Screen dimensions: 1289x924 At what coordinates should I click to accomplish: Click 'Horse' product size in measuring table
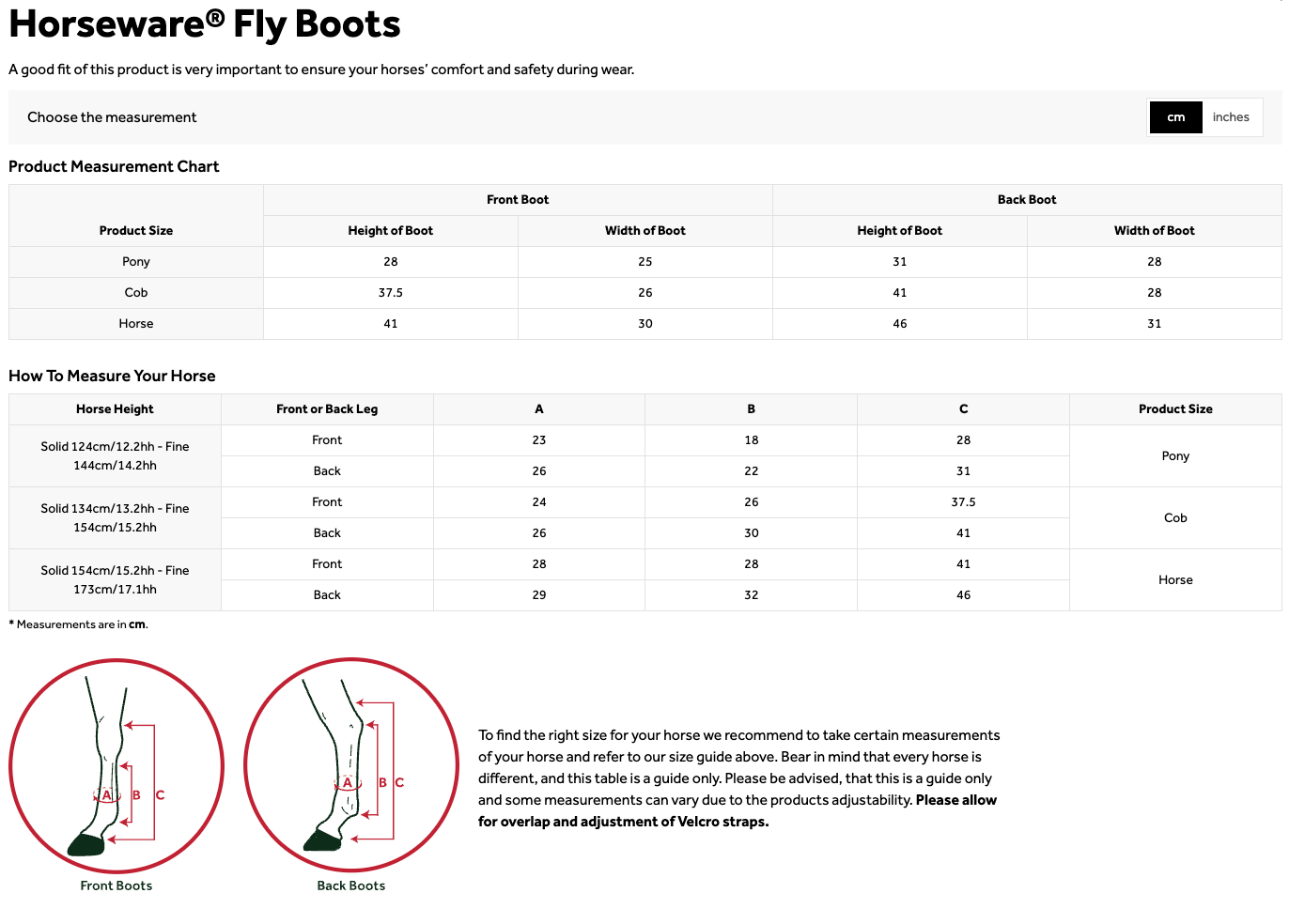[1175, 580]
